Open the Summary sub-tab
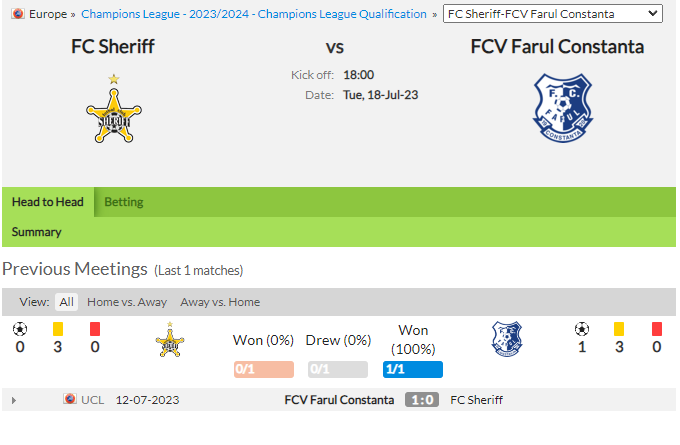The image size is (680, 445). click(36, 232)
